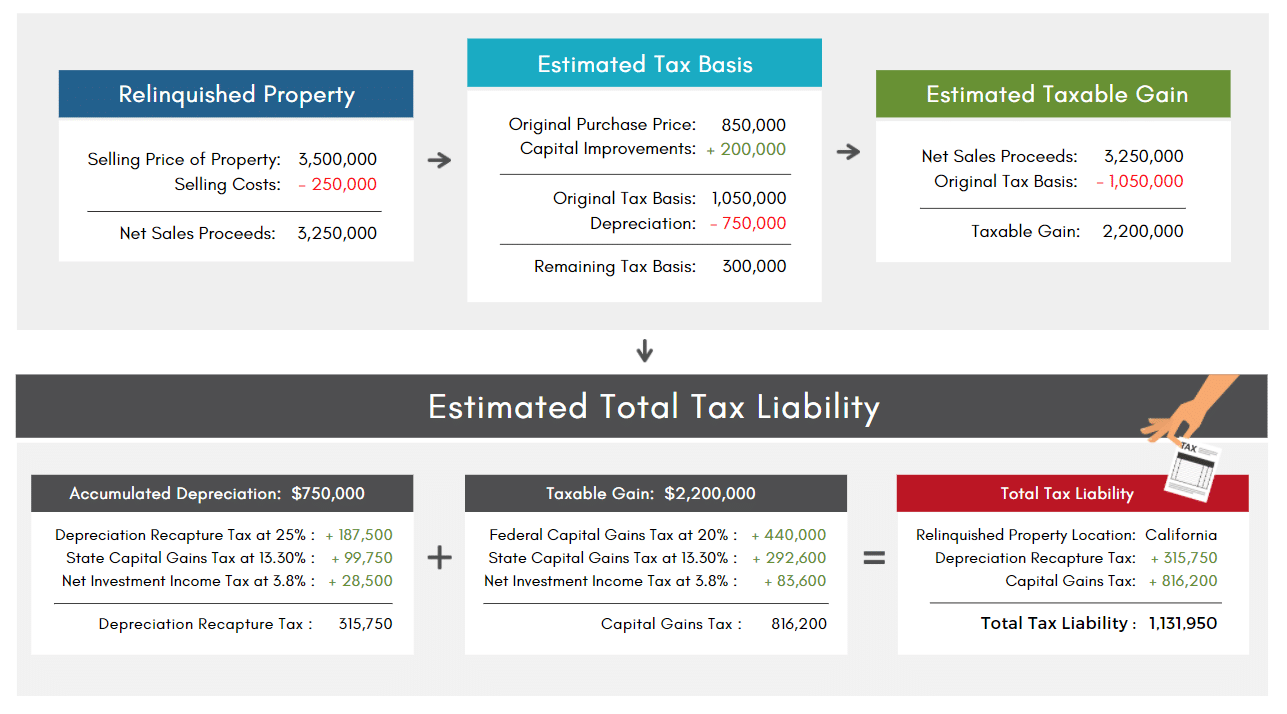1287x714 pixels.
Task: Click 'Depreciation Recapture Tax at 25% :' label
Action: [x=185, y=535]
